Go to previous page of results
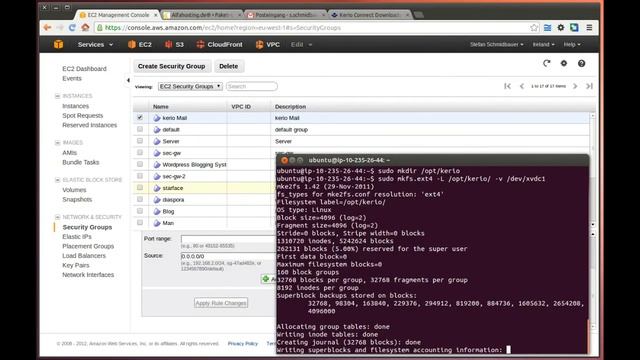 (x=522, y=86)
